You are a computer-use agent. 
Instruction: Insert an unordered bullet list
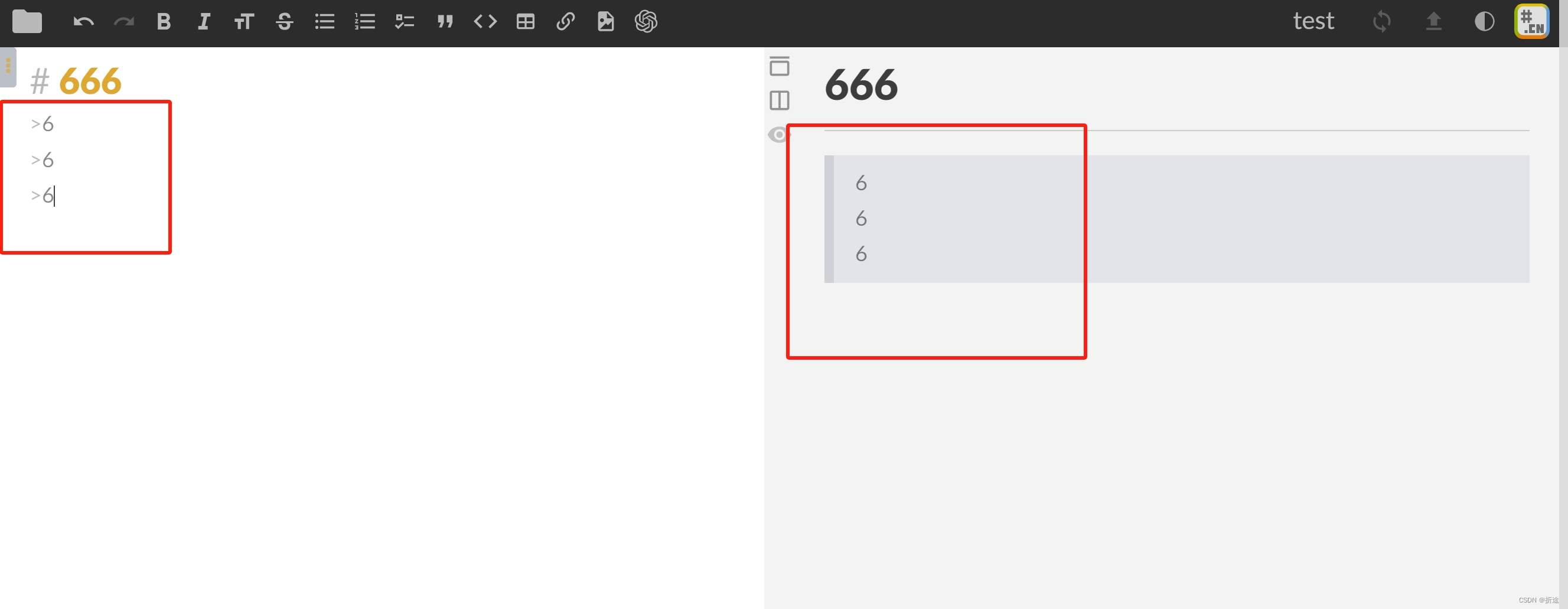pos(324,22)
